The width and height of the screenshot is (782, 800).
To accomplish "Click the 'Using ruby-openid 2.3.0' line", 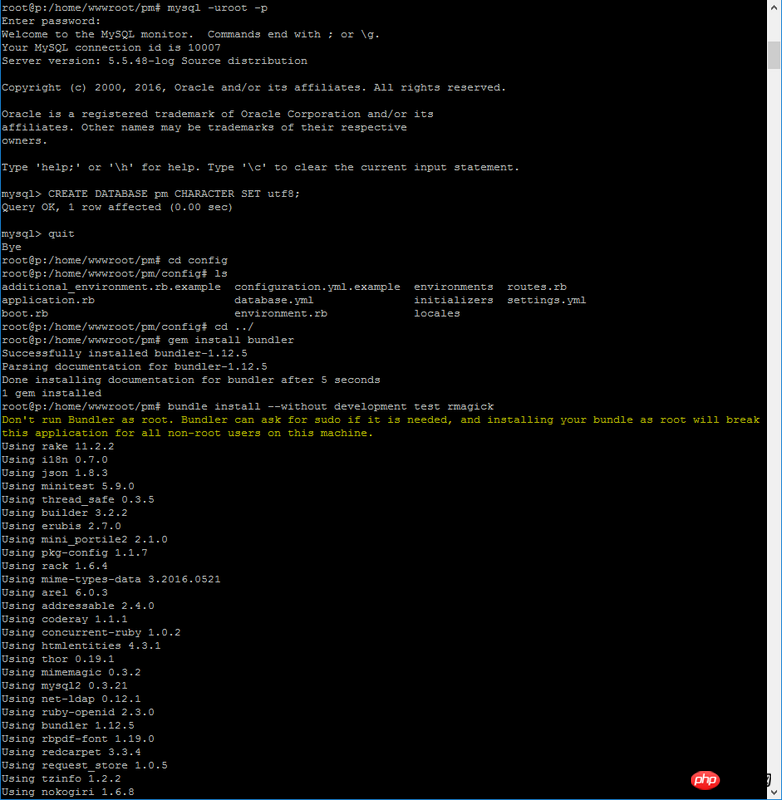I will pos(78,712).
